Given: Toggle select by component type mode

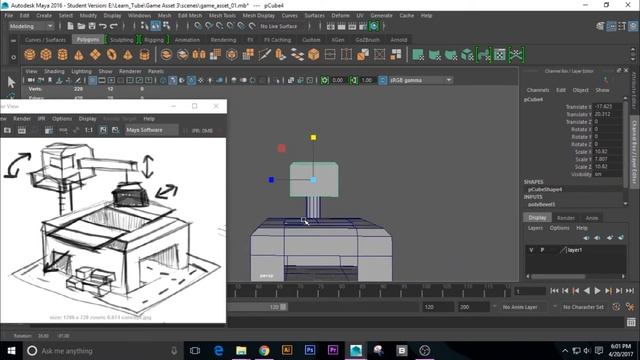Looking at the screenshot, I should point(167,26).
